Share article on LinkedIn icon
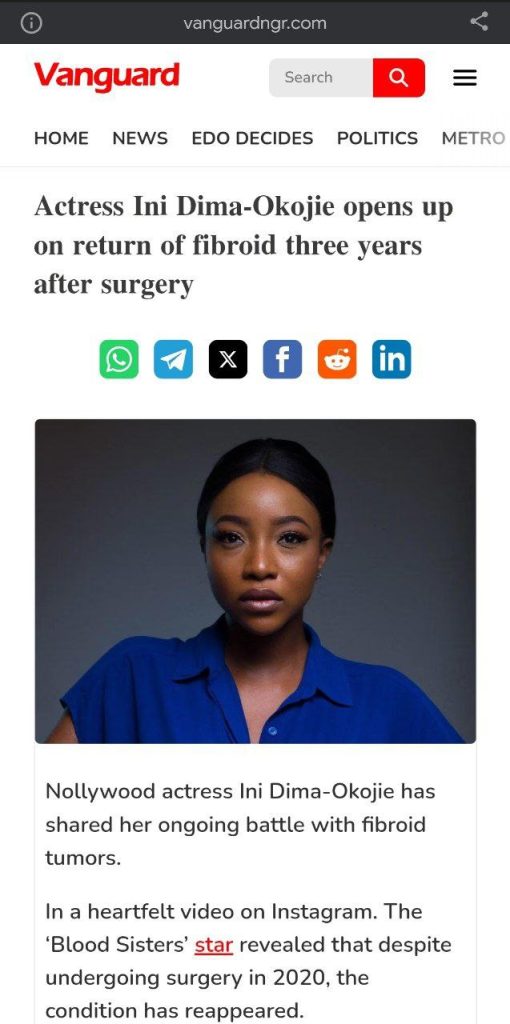This screenshot has height=1024, width=510. point(391,359)
